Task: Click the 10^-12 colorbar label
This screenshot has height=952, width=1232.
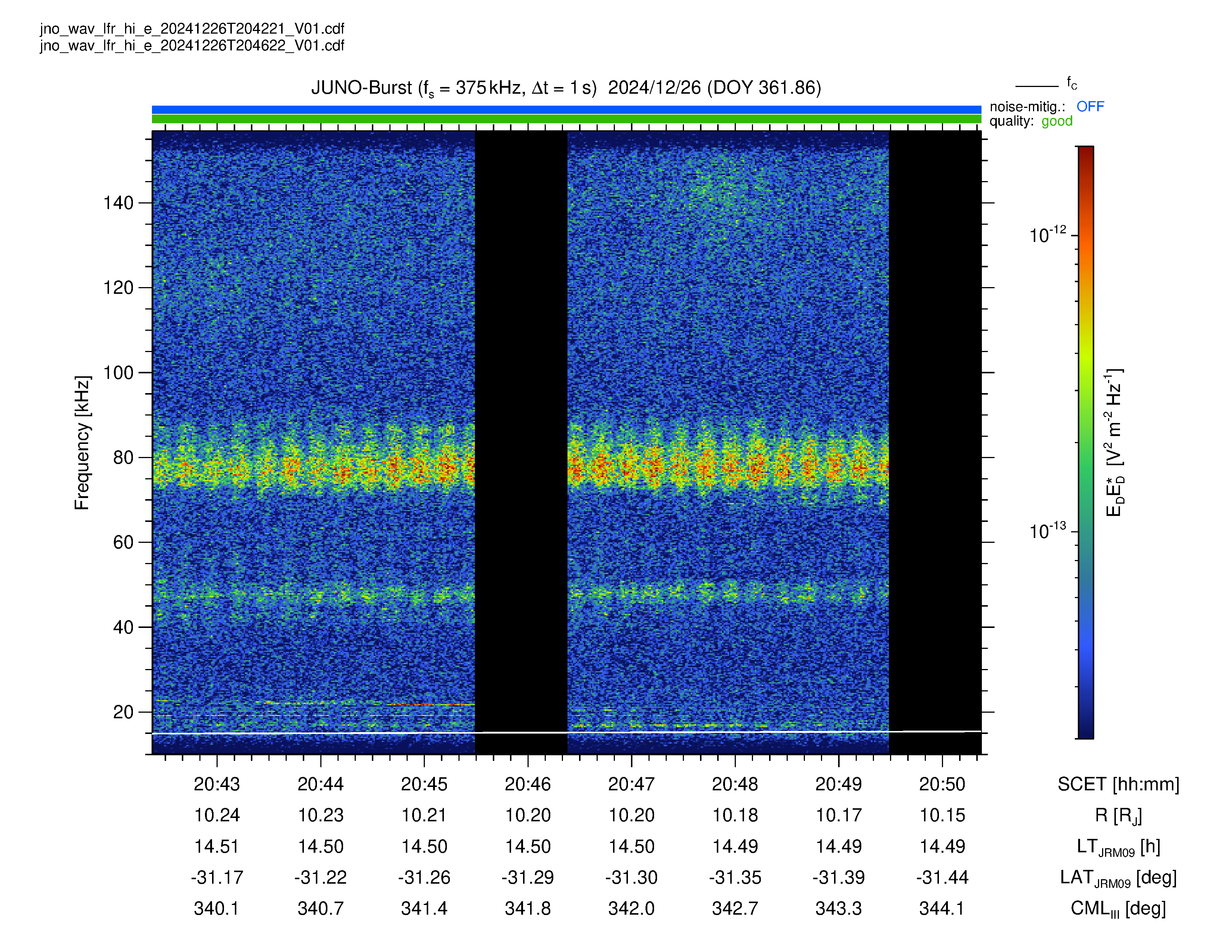Action: tap(1048, 234)
